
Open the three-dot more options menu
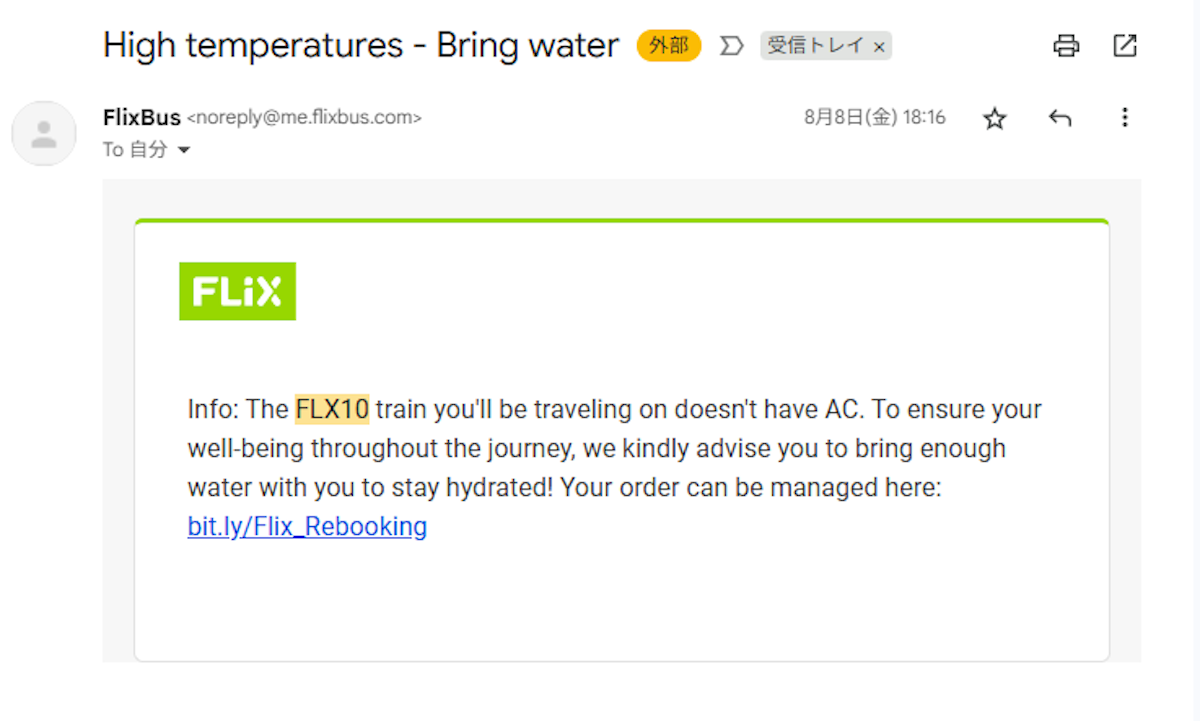pos(1125,119)
